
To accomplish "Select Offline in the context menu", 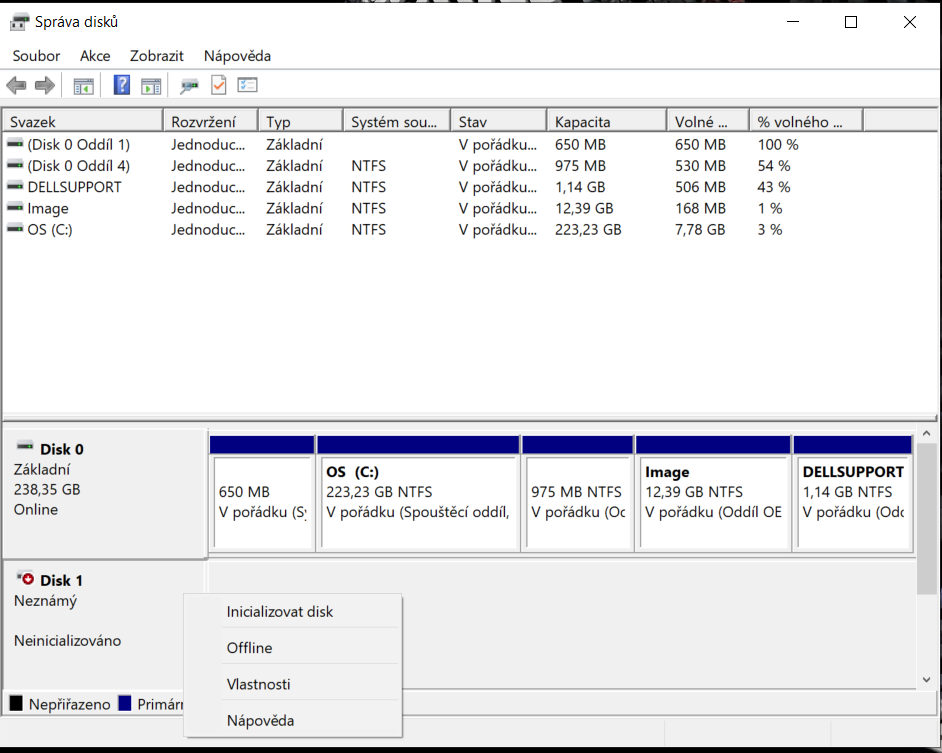I will (250, 648).
